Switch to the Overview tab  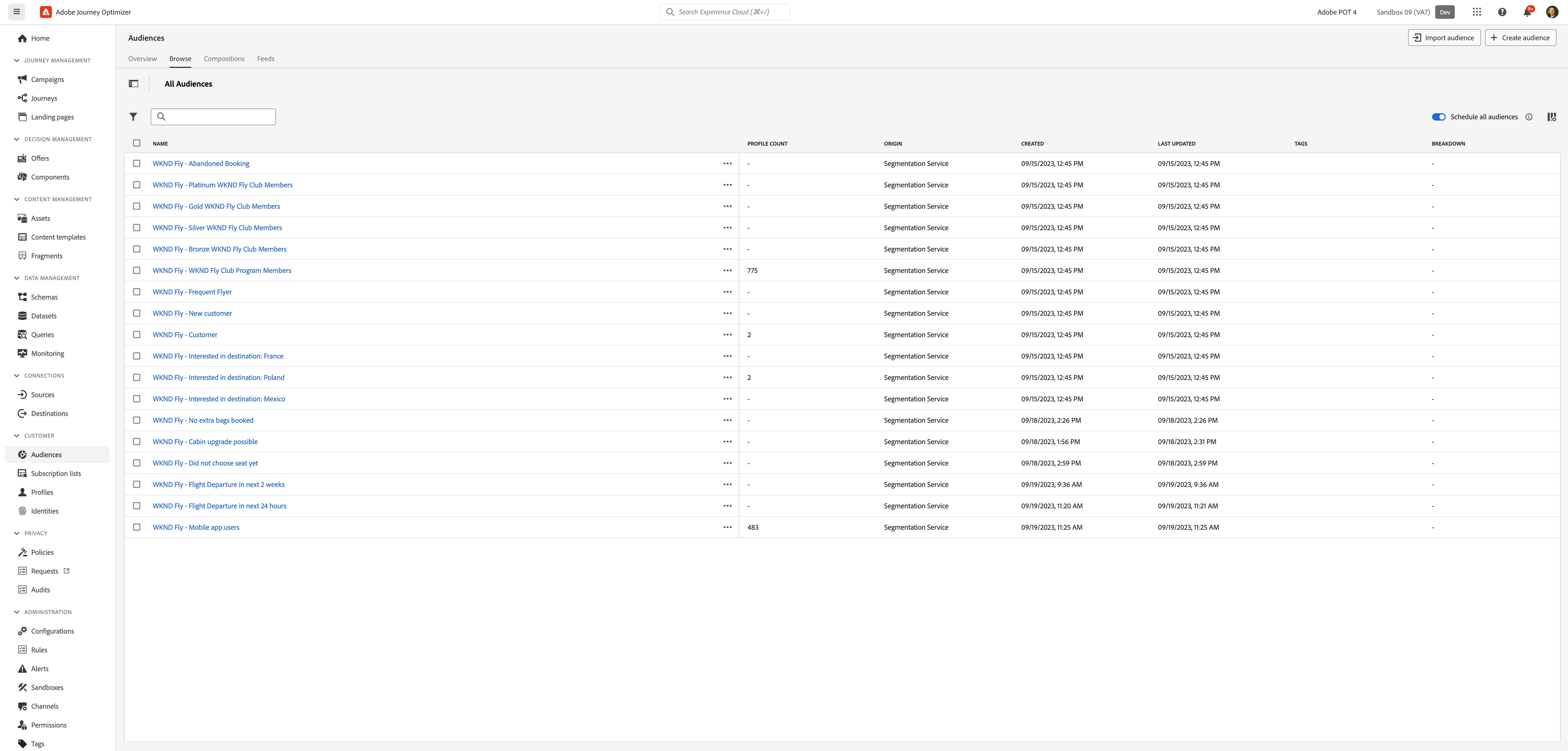[x=142, y=58]
